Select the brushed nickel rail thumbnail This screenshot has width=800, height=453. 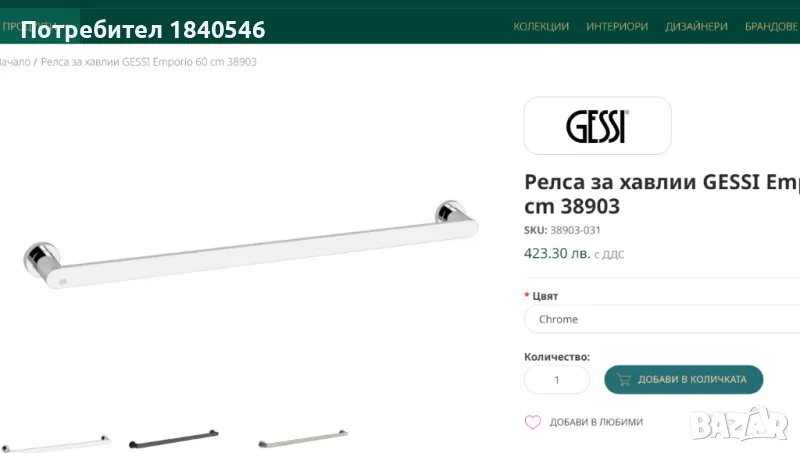(x=303, y=439)
